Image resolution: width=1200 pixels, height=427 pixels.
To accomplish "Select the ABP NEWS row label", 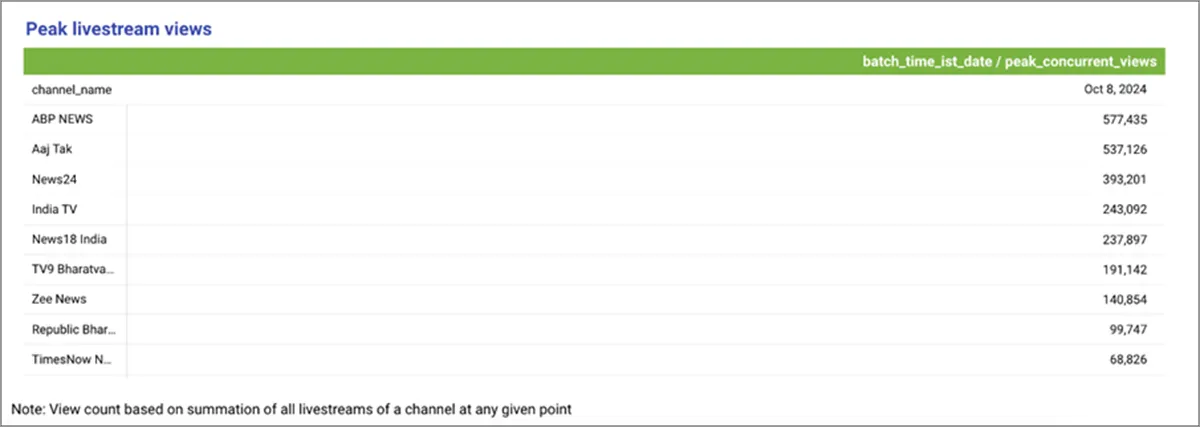I will 62,119.
